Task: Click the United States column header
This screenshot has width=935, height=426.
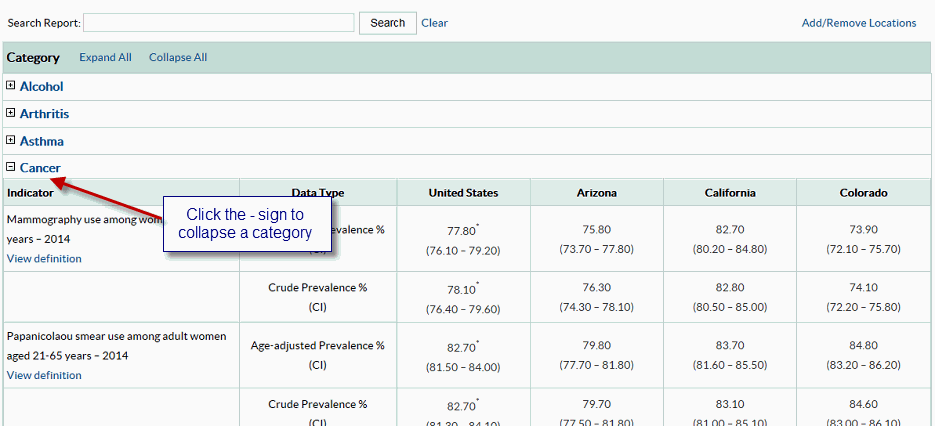Action: point(463,193)
